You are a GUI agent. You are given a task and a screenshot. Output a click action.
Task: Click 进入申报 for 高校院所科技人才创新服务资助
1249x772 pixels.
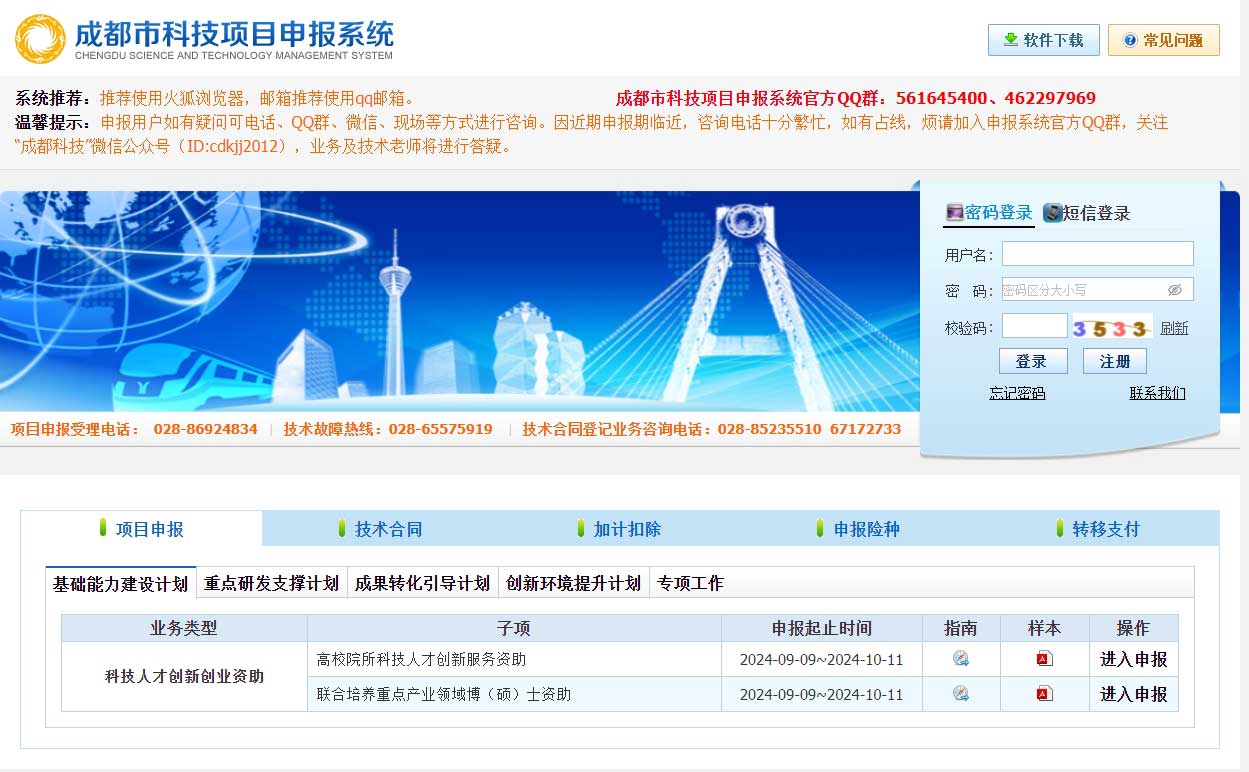pyautogui.click(x=1133, y=660)
